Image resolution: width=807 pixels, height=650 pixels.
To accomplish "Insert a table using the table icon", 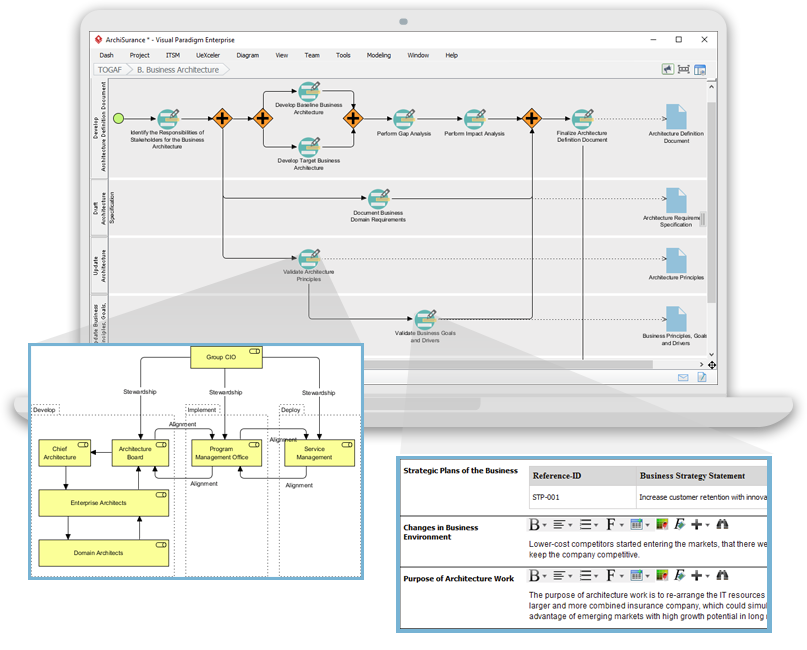I will [636, 525].
